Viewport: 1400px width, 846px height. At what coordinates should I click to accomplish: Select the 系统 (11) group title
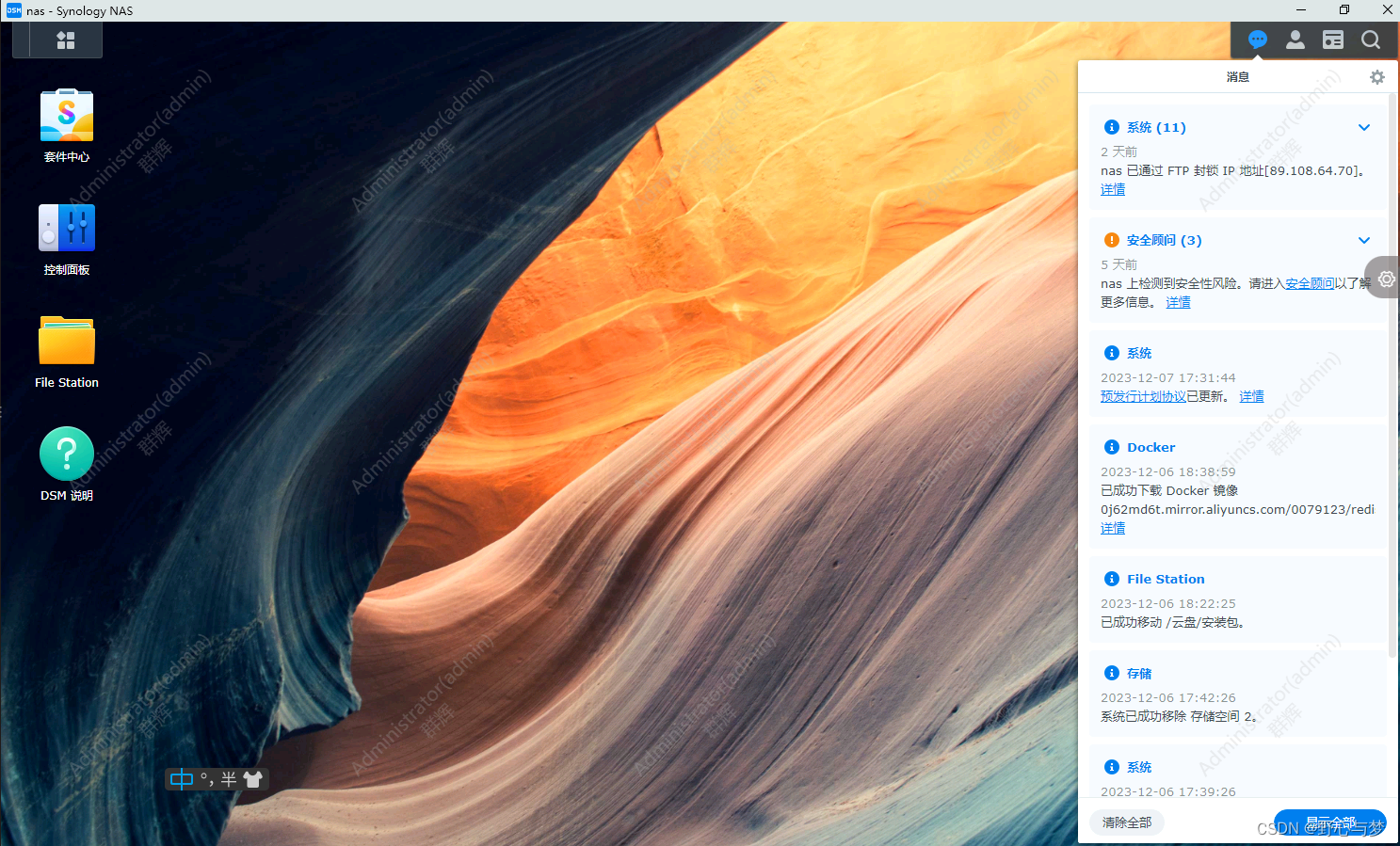tap(1156, 127)
